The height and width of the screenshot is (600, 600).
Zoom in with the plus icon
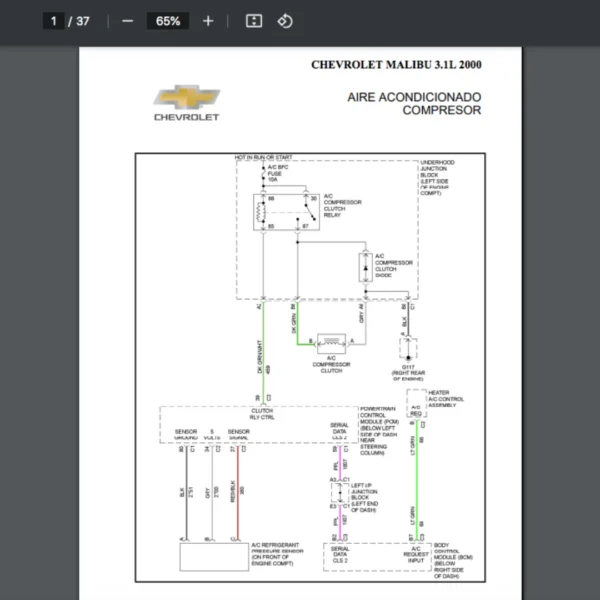208,21
